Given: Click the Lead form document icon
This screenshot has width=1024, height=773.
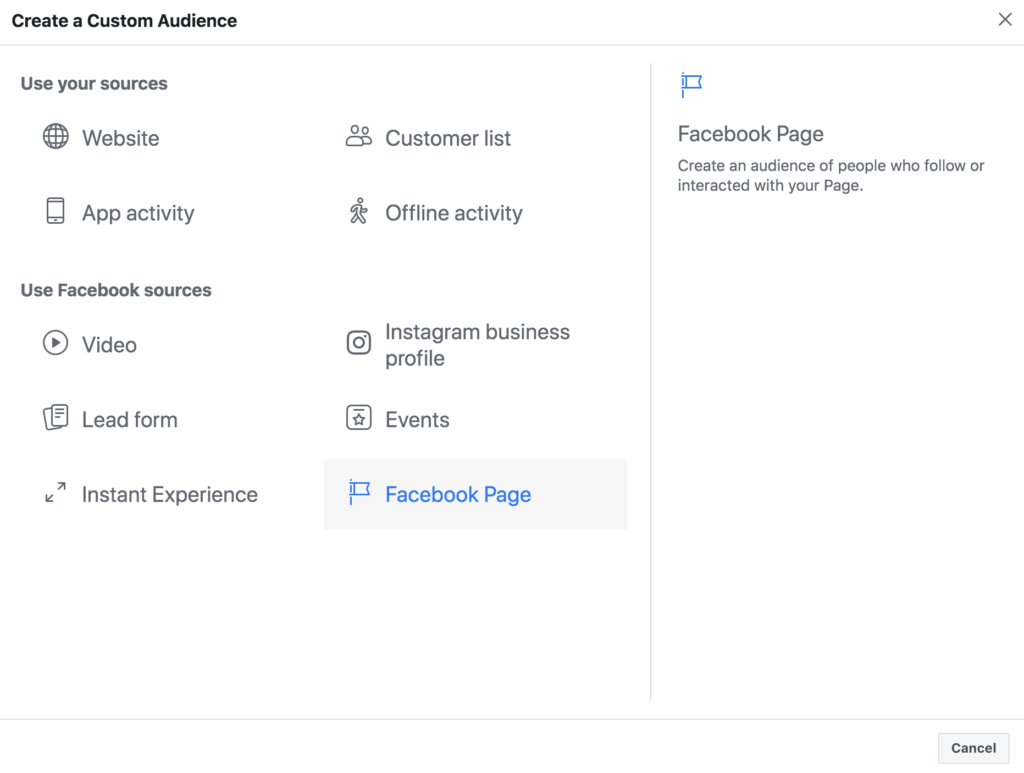Looking at the screenshot, I should point(56,417).
